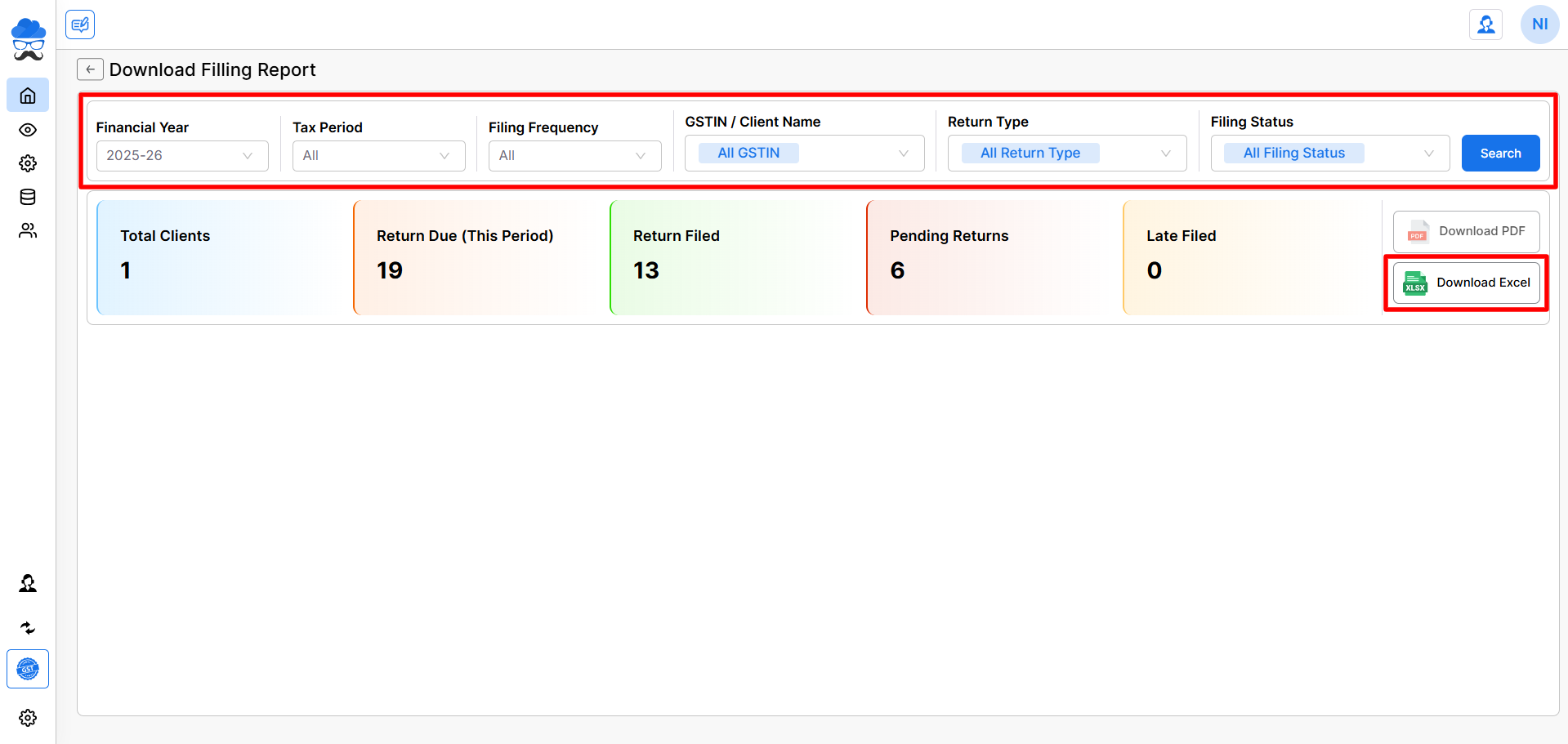Expand the Return Type dropdown
1568x744 pixels.
point(1066,154)
